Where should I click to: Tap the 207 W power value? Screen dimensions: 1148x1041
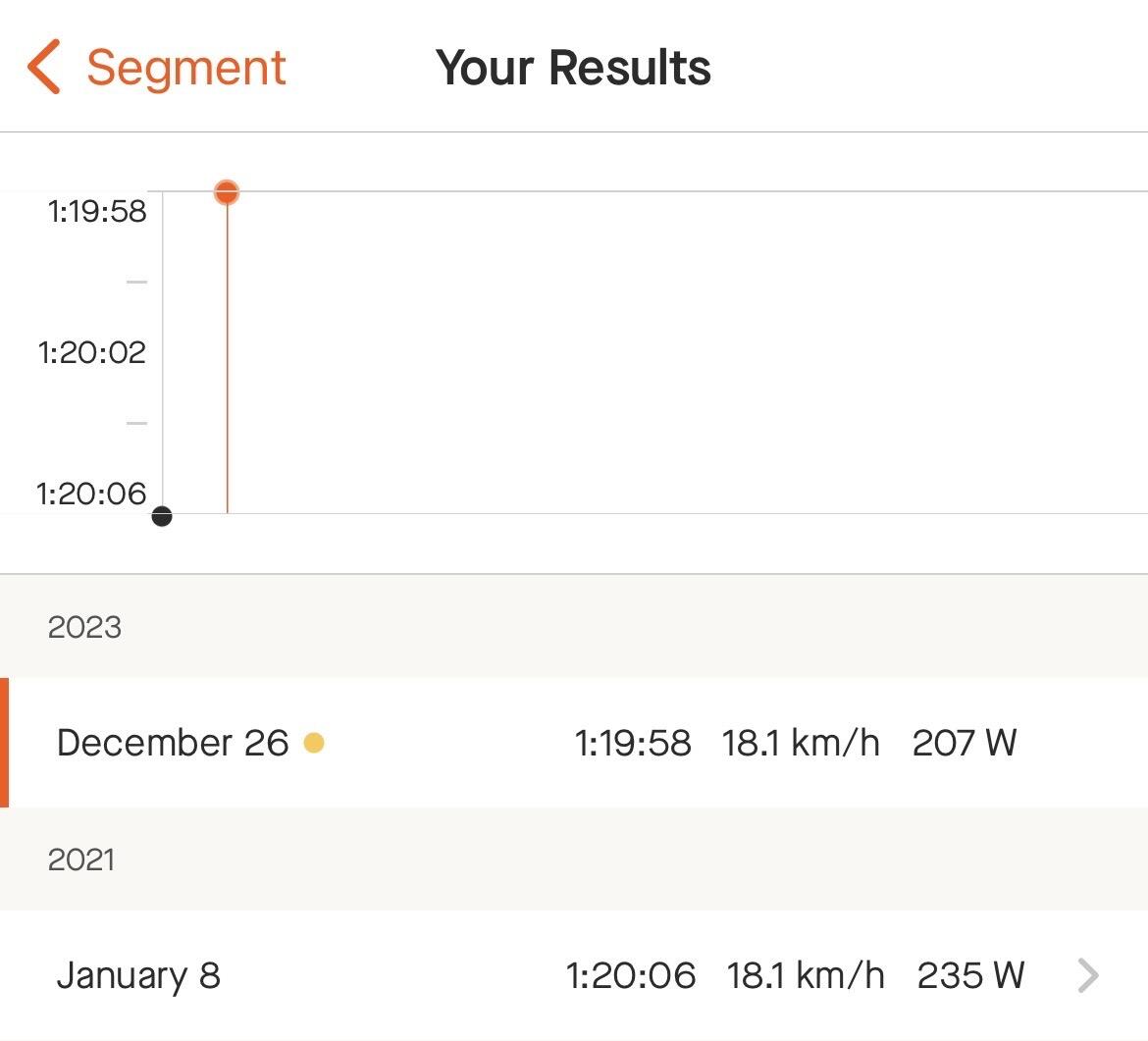point(965,743)
